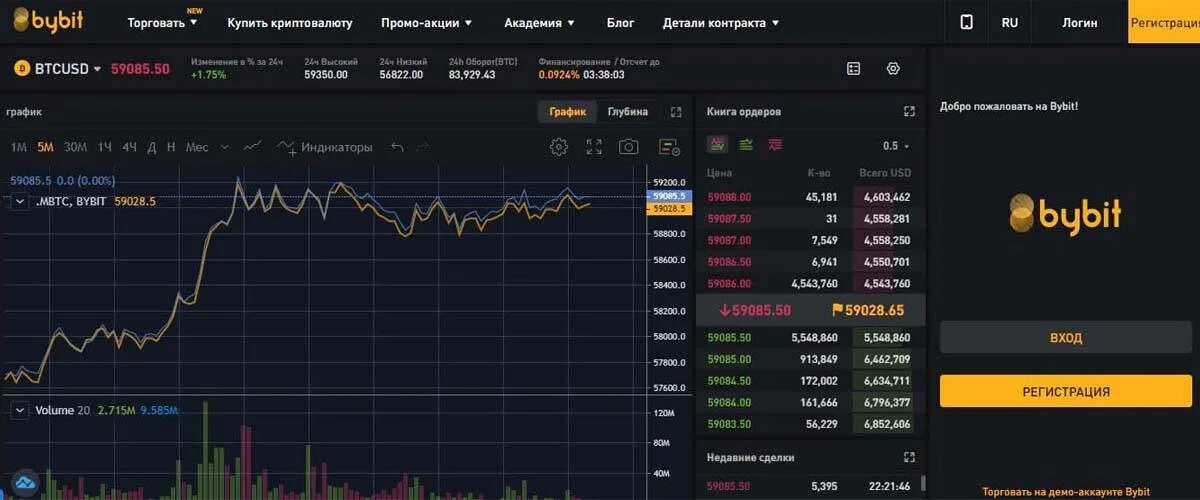Show only sell orders in order book
Screen dimensions: 1200x500
coord(775,145)
